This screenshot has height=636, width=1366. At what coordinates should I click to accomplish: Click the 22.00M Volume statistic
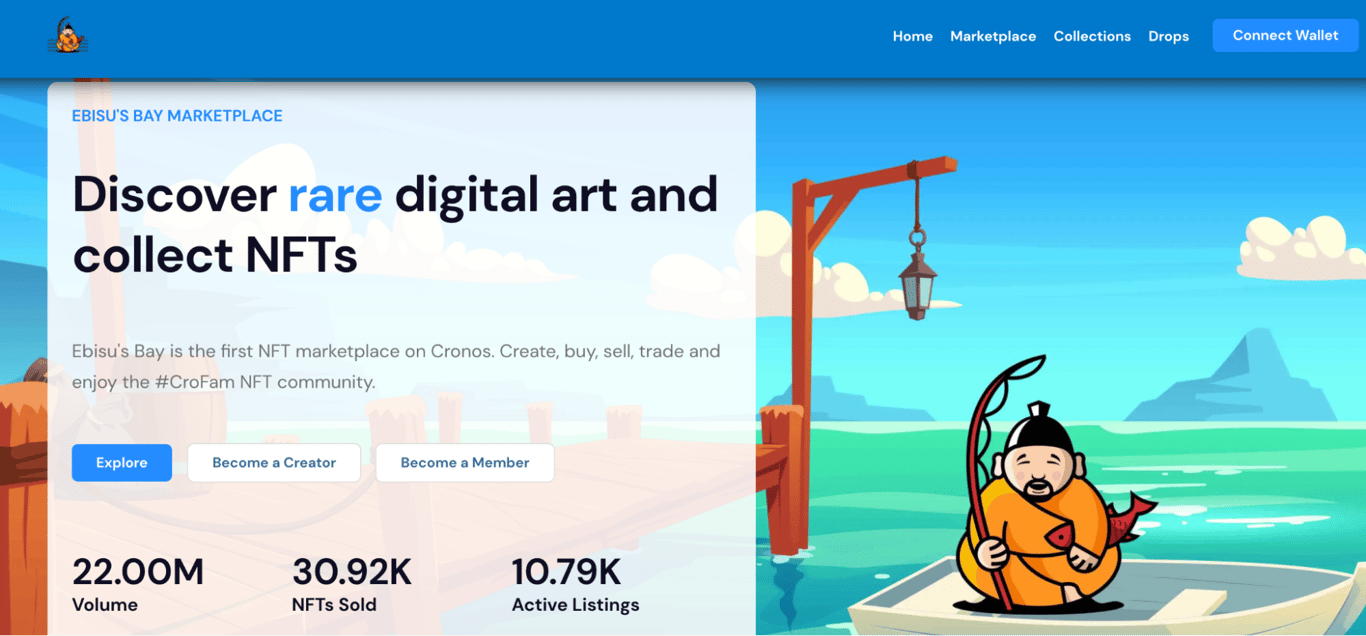138,584
